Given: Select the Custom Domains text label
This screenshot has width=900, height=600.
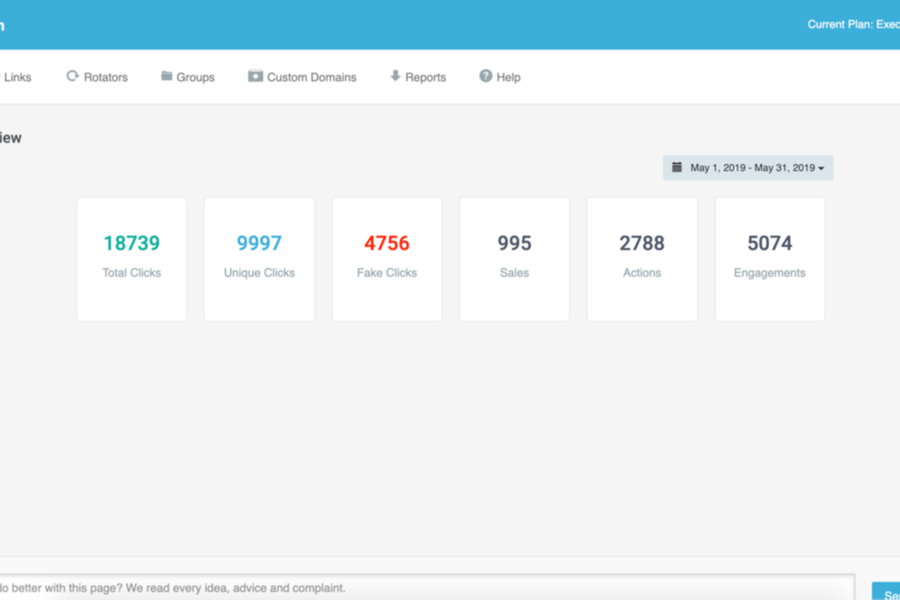Looking at the screenshot, I should pos(311,77).
